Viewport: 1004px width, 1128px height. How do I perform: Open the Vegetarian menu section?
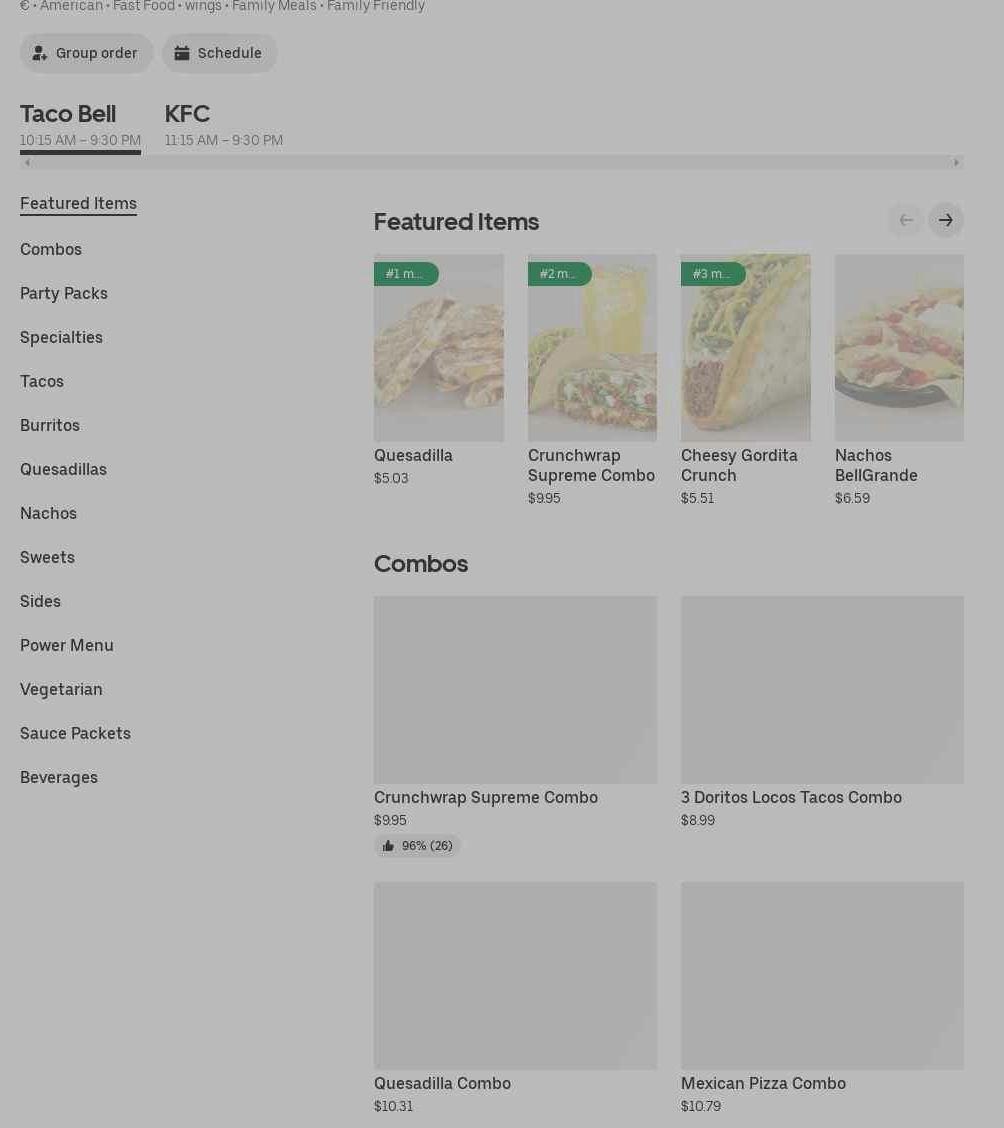(x=61, y=689)
